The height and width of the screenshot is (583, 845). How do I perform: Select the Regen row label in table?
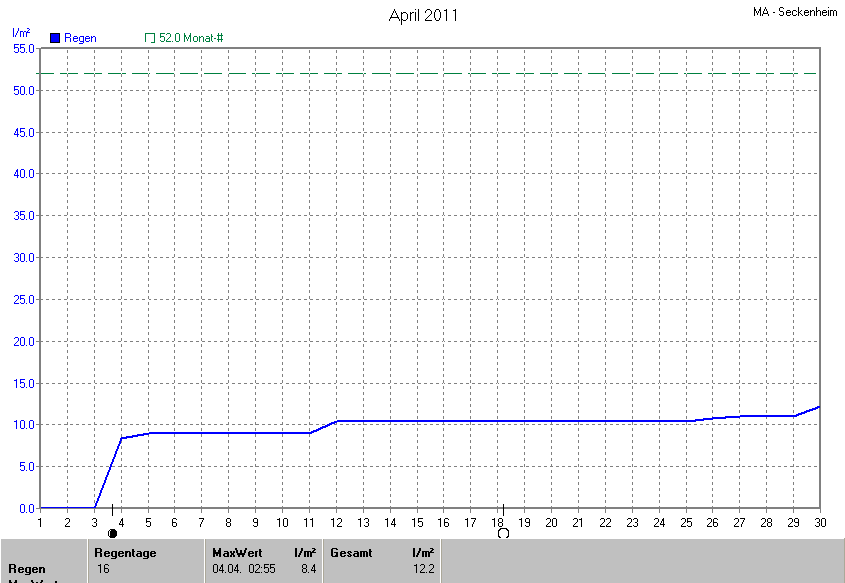coord(27,568)
